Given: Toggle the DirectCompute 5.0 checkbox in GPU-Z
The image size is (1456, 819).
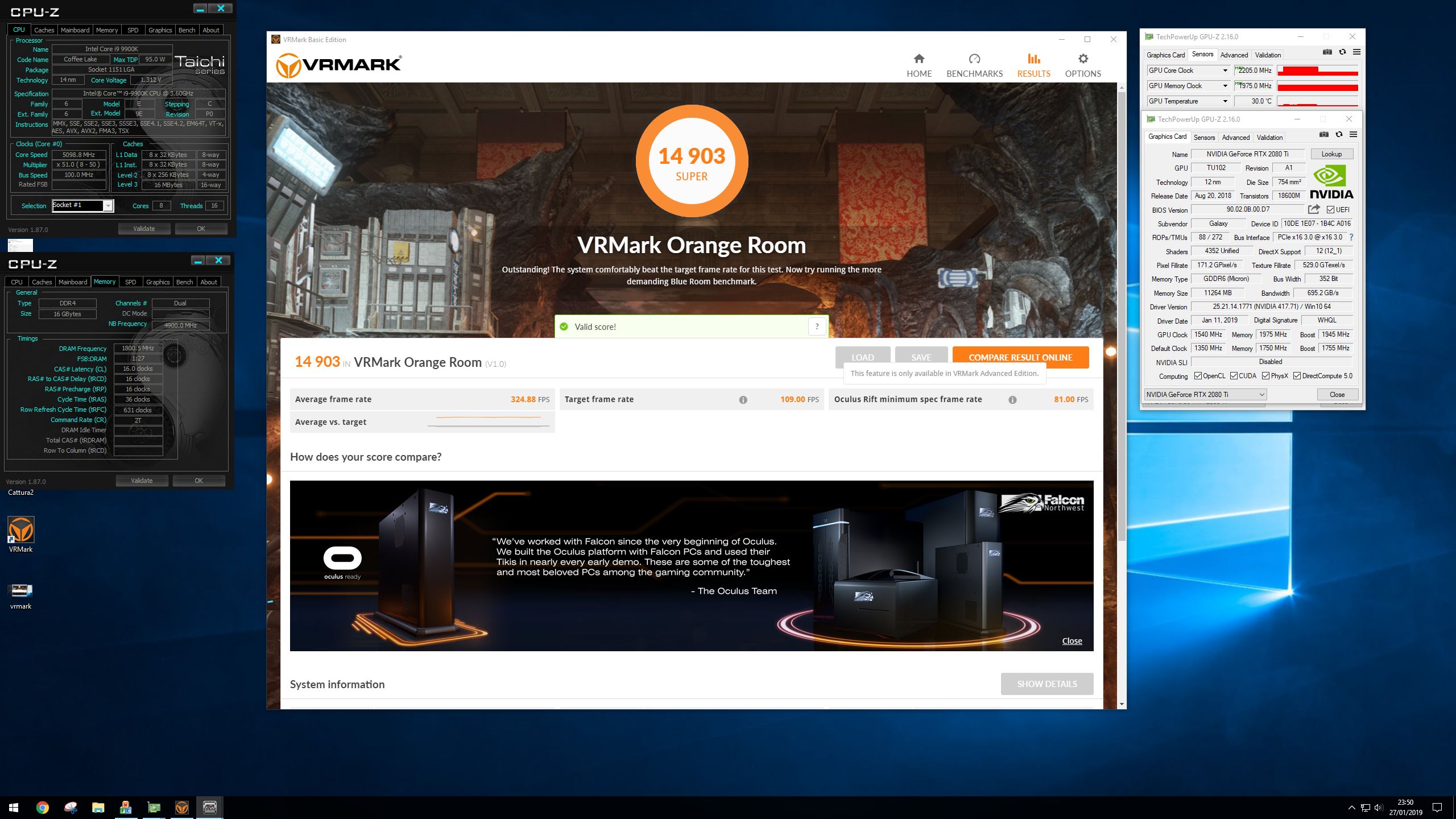Looking at the screenshot, I should (1297, 376).
